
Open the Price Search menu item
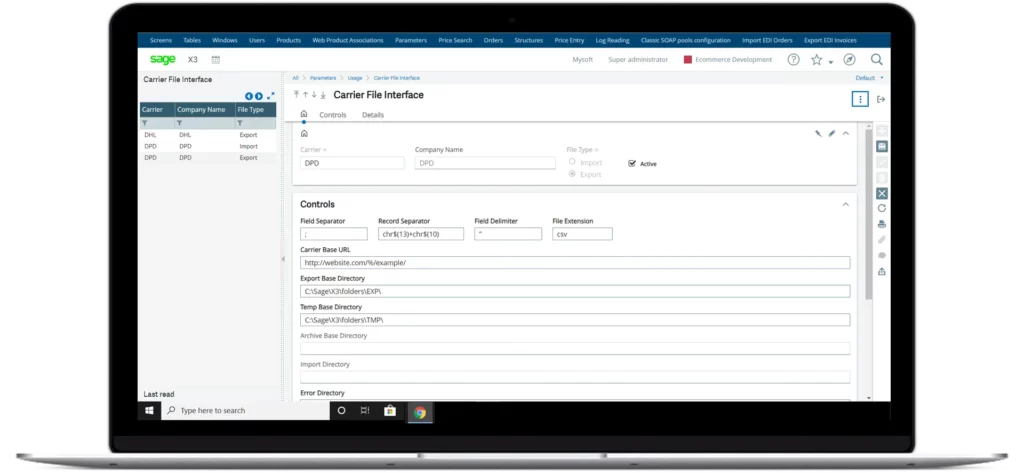tap(455, 41)
